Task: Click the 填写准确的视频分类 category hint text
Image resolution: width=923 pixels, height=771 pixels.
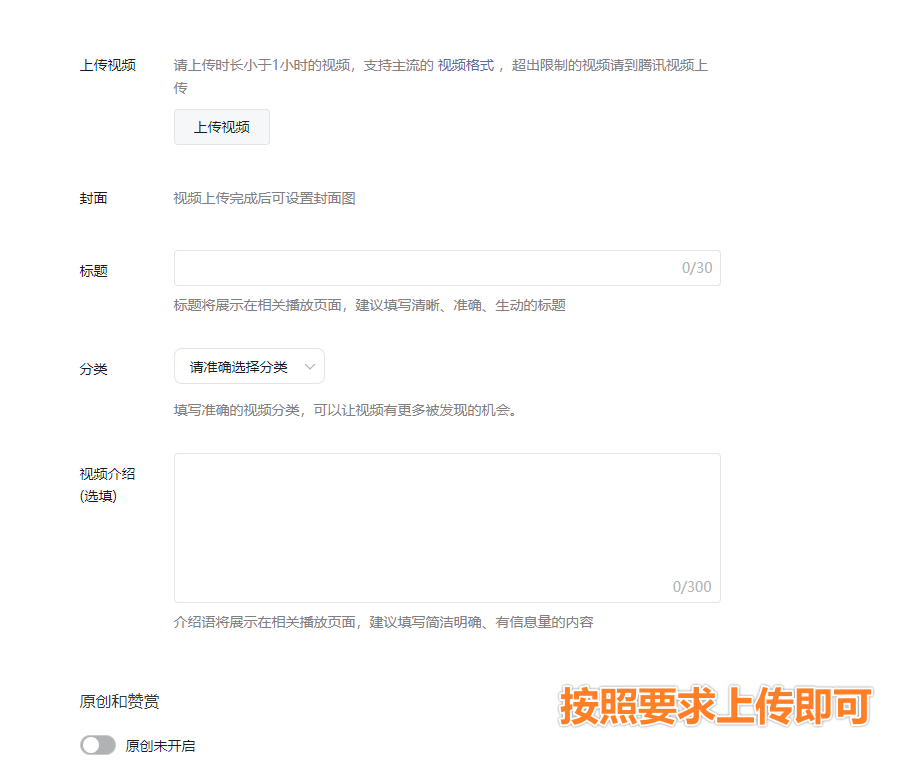Action: [x=345, y=410]
